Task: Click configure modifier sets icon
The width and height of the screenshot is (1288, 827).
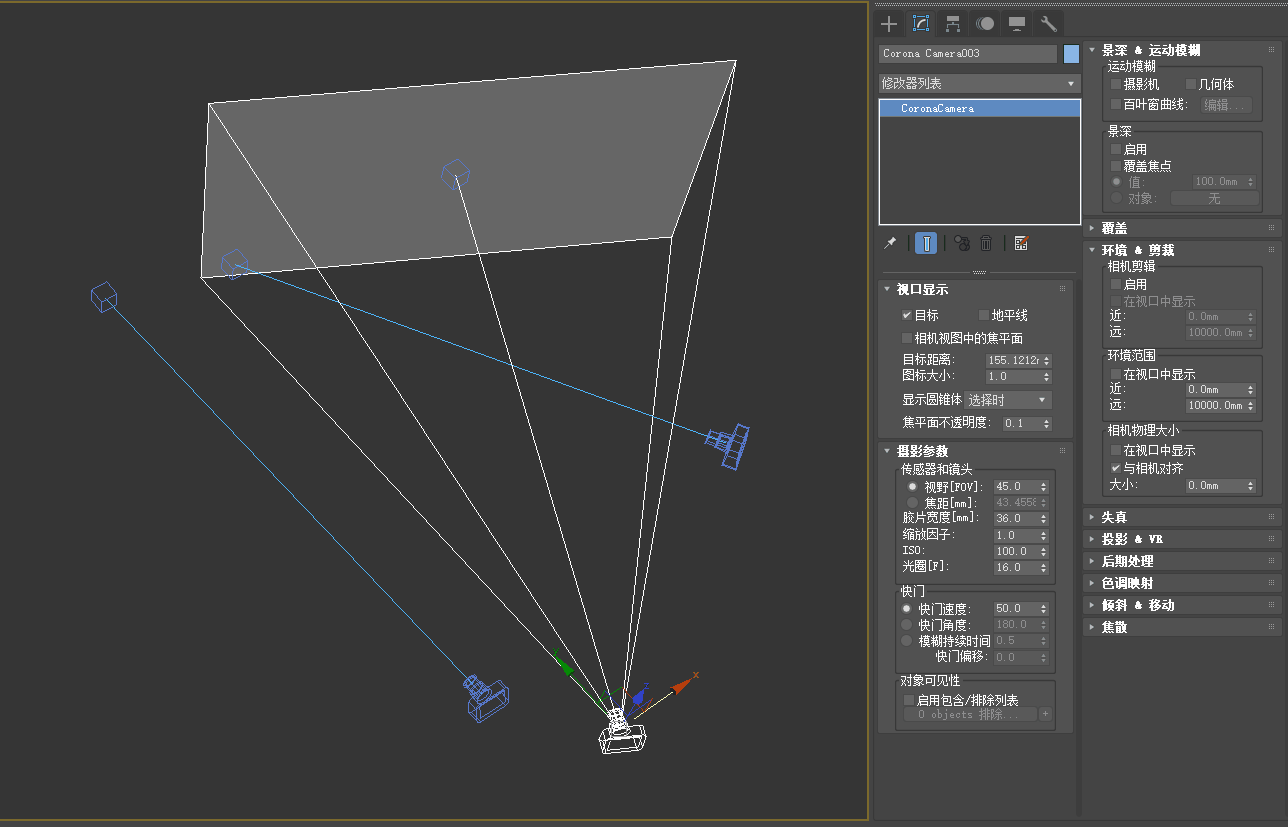Action: (1021, 243)
